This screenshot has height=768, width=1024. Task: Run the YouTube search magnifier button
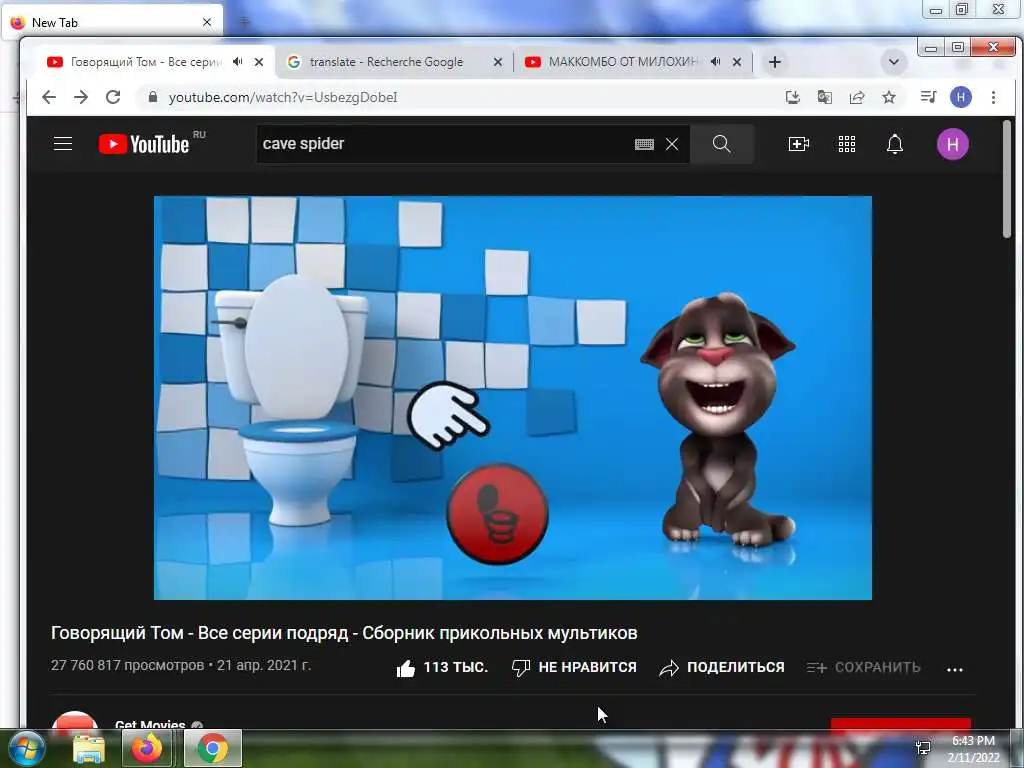(722, 144)
